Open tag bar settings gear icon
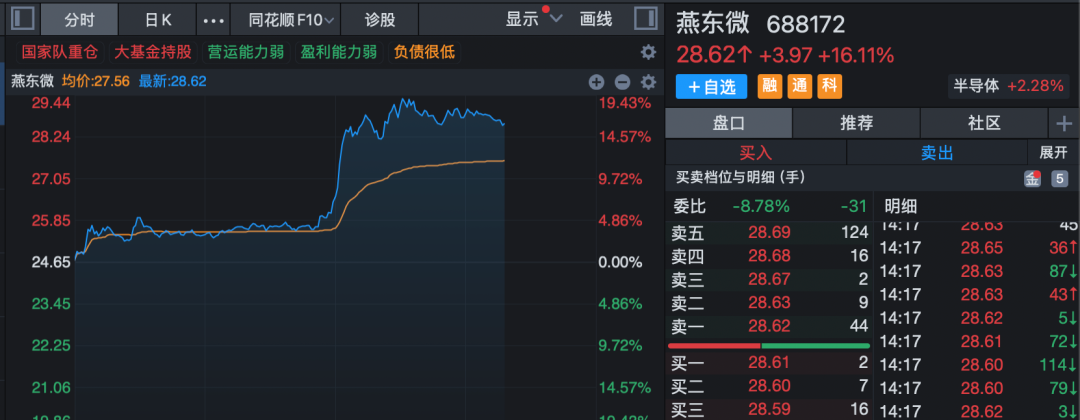Image resolution: width=1080 pixels, height=420 pixels. point(648,52)
